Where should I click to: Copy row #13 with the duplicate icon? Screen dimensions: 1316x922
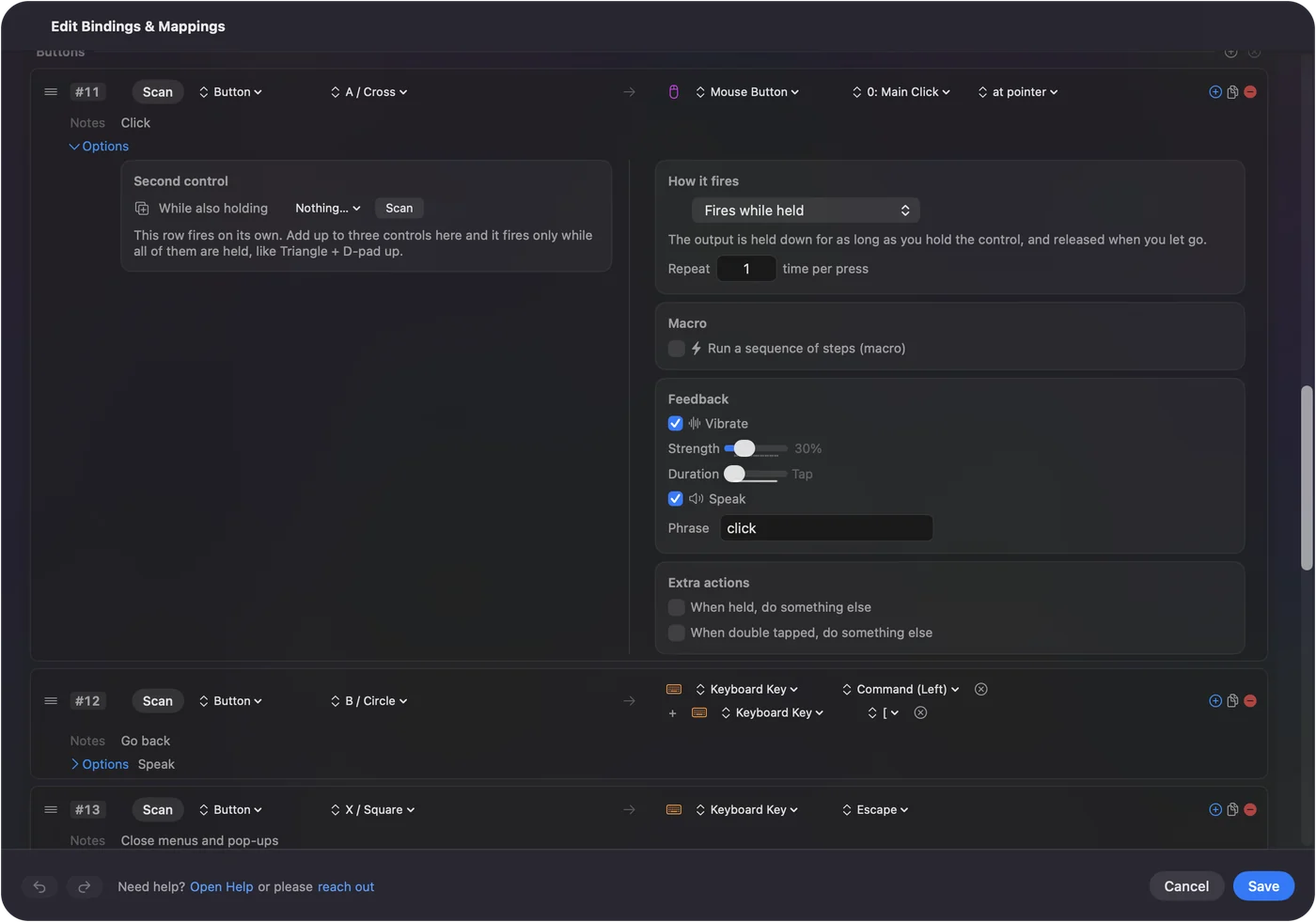(x=1232, y=810)
